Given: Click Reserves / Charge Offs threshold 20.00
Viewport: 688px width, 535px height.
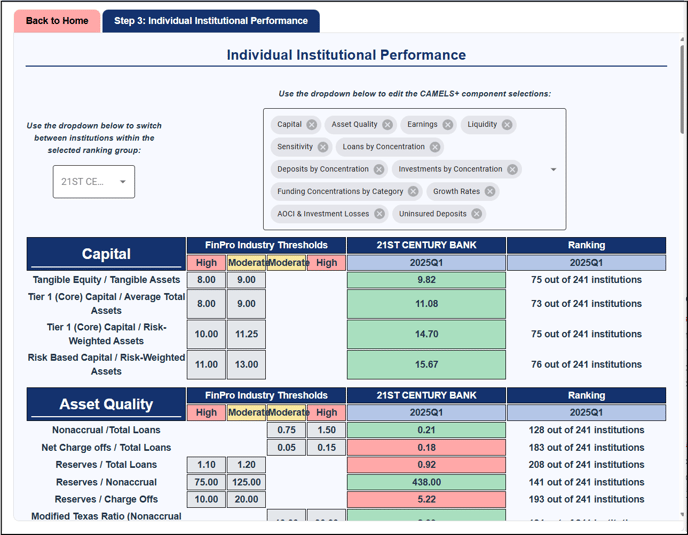Looking at the screenshot, I should pyautogui.click(x=247, y=499).
